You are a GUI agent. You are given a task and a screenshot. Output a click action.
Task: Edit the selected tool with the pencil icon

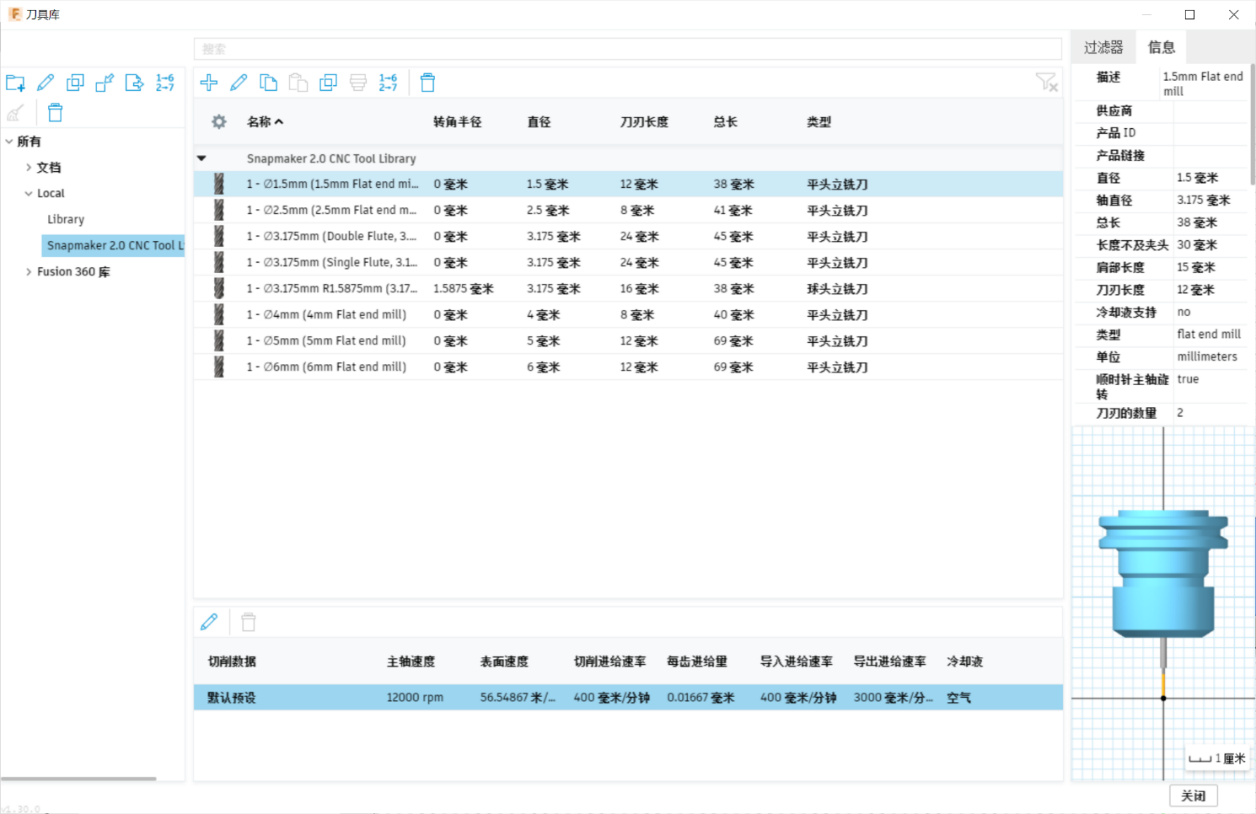[239, 83]
